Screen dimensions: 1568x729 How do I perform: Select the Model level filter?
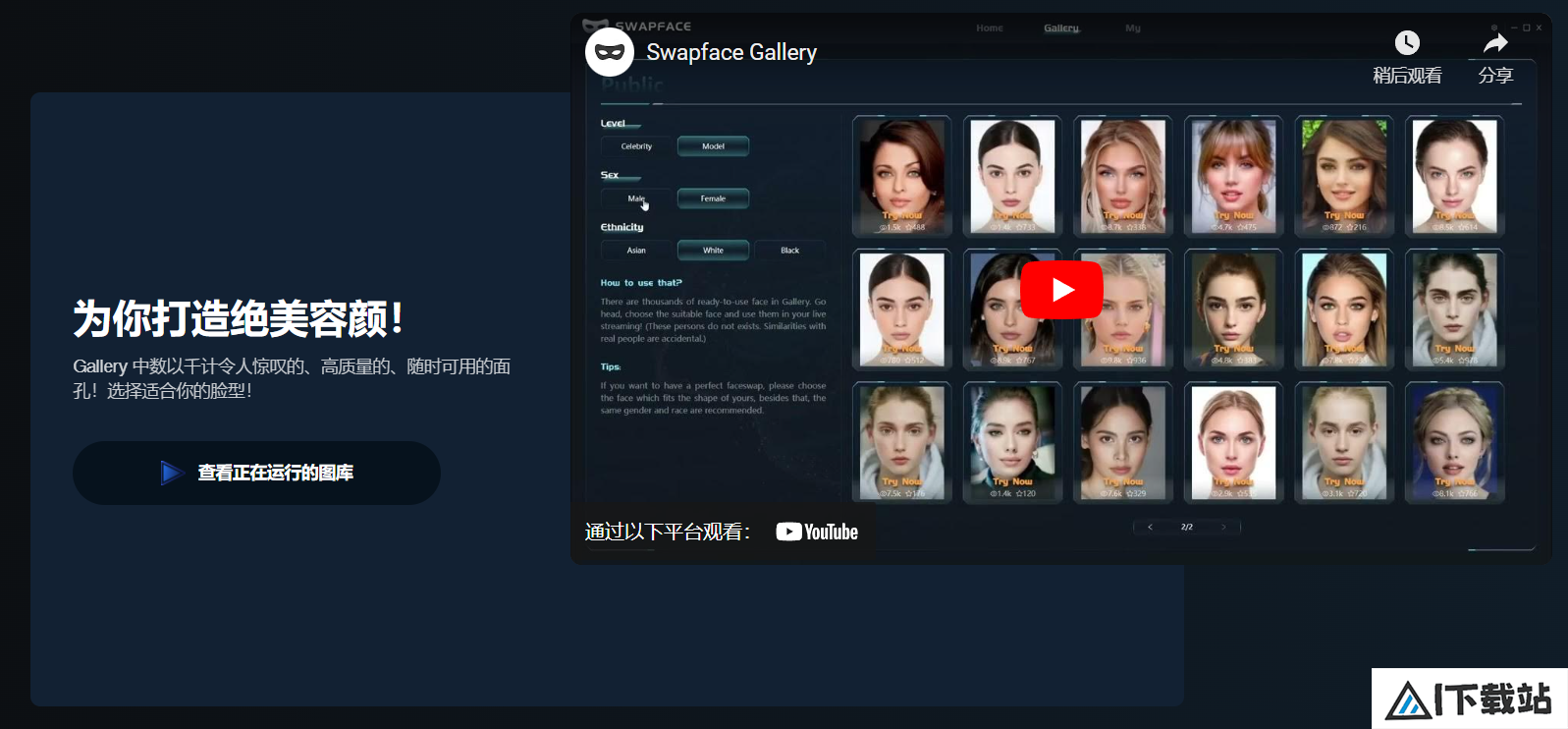click(x=713, y=146)
